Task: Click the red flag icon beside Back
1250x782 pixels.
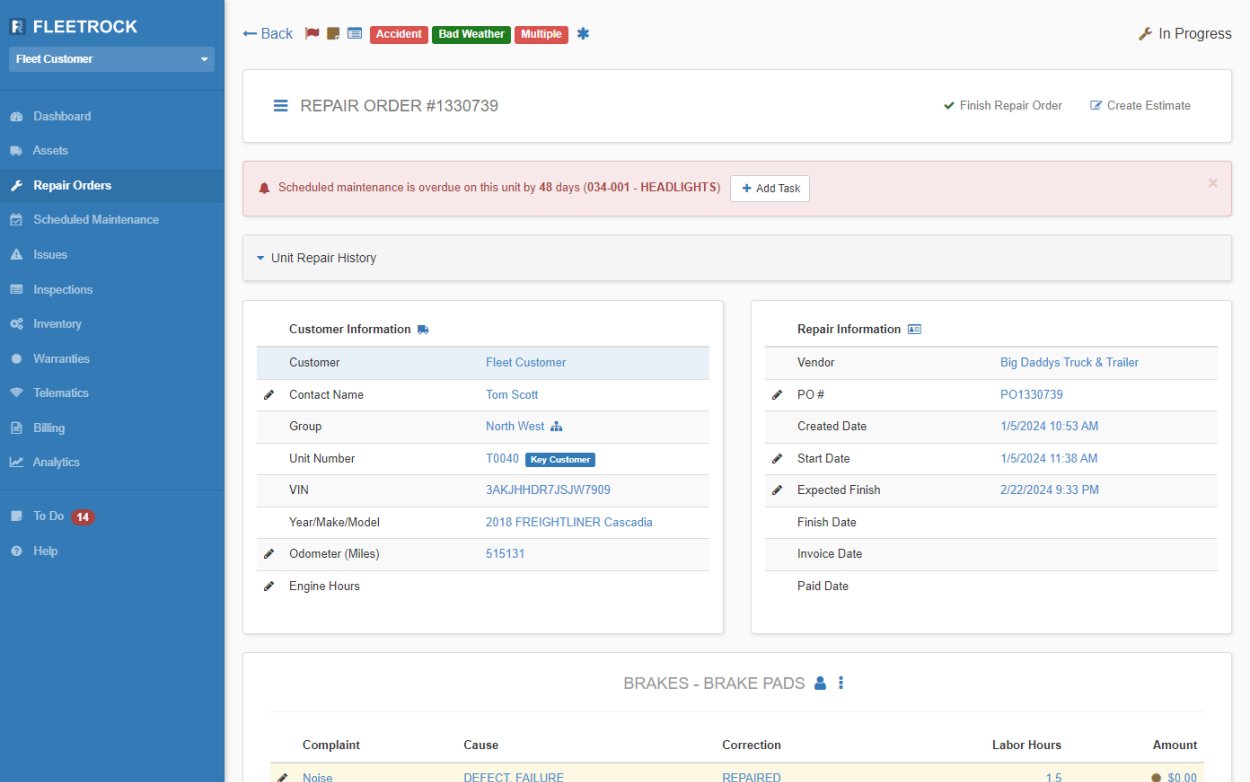Action: tap(312, 34)
